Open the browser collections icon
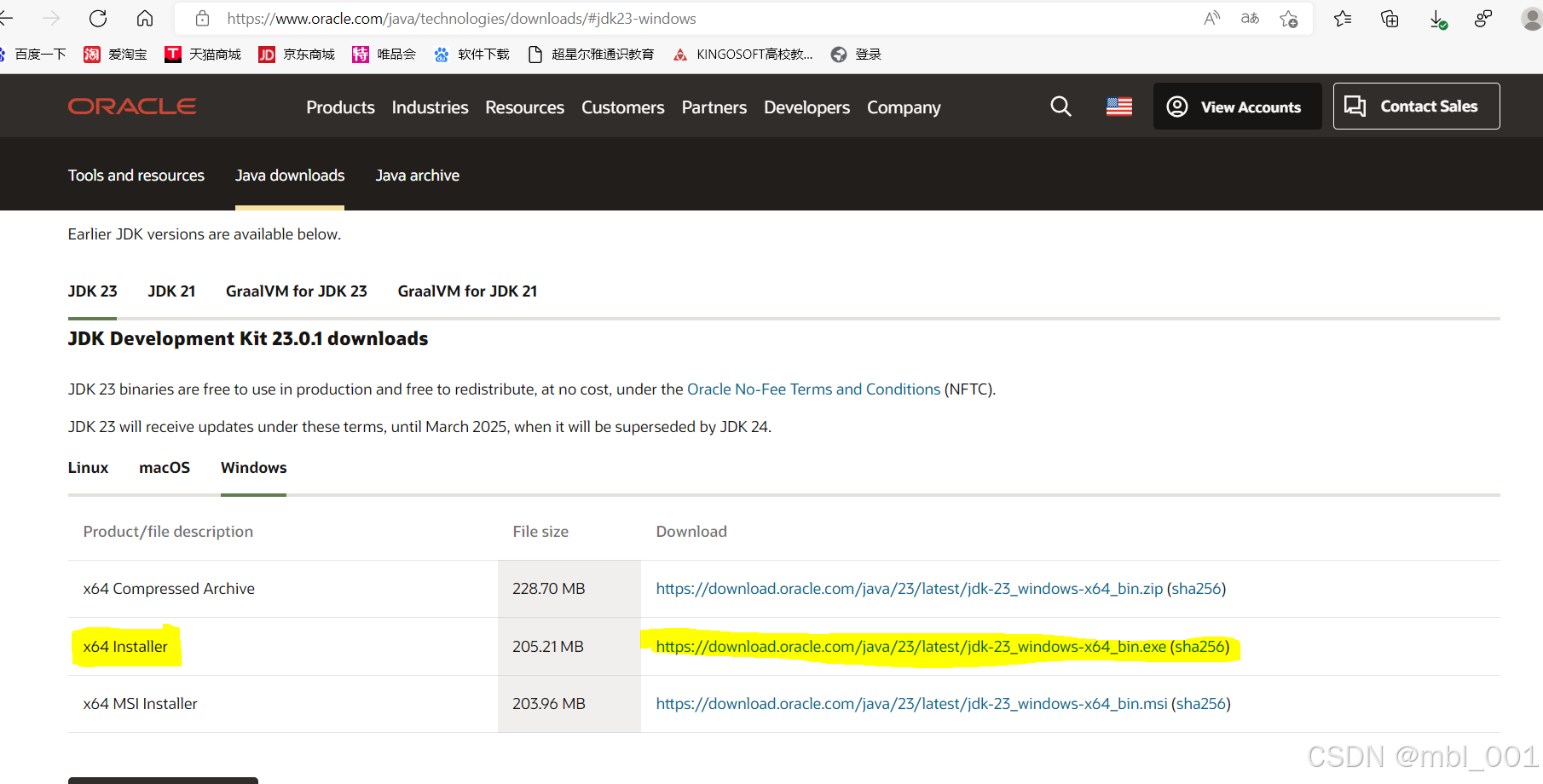 [1390, 18]
